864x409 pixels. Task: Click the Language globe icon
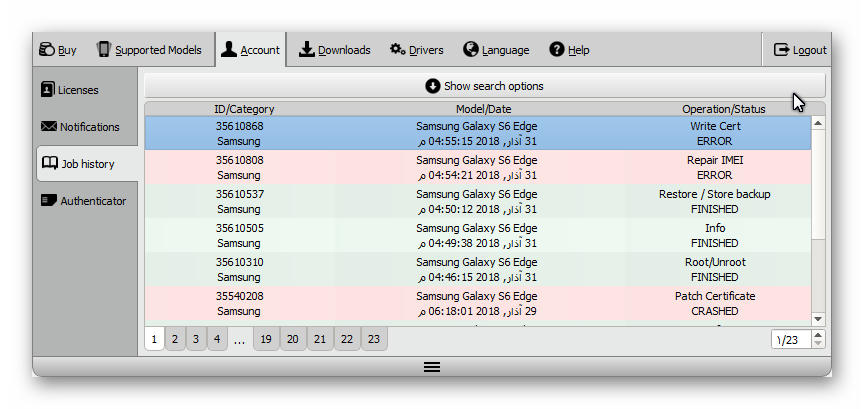pyautogui.click(x=470, y=49)
